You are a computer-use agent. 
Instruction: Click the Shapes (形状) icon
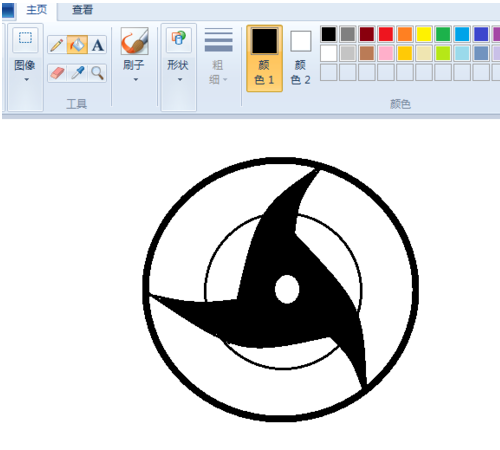pyautogui.click(x=179, y=40)
